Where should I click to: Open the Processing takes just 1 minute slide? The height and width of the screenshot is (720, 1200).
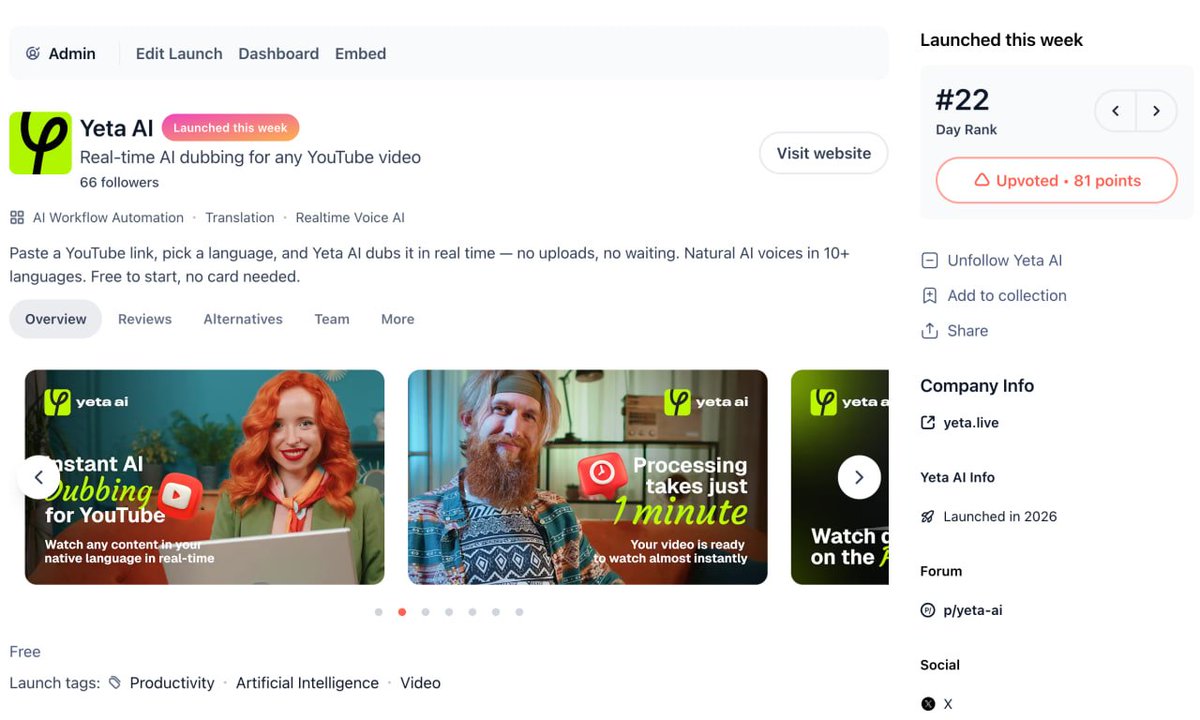click(588, 477)
